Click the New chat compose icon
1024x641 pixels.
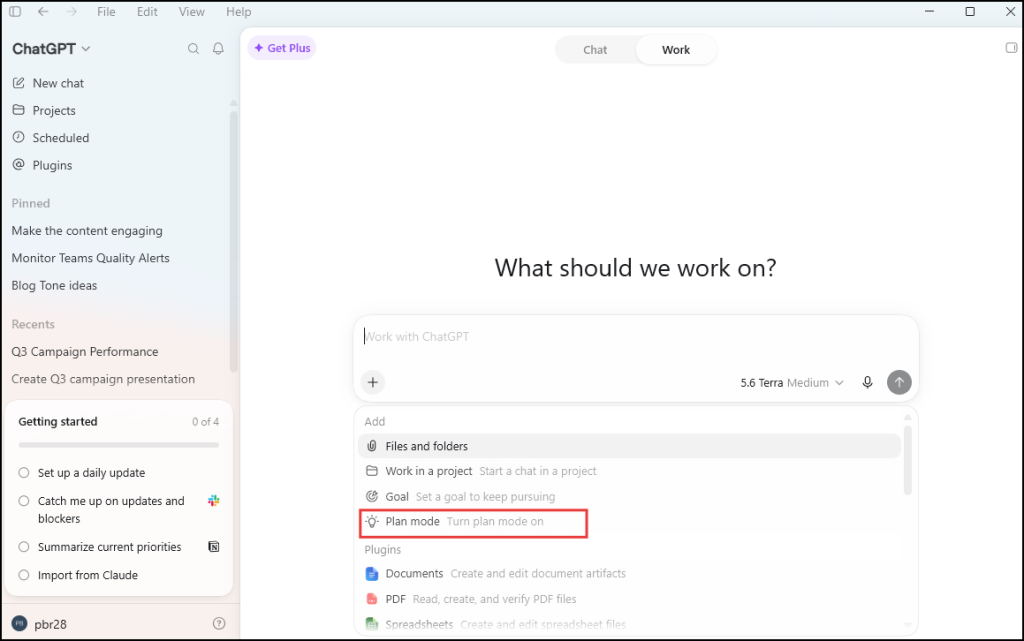[19, 83]
